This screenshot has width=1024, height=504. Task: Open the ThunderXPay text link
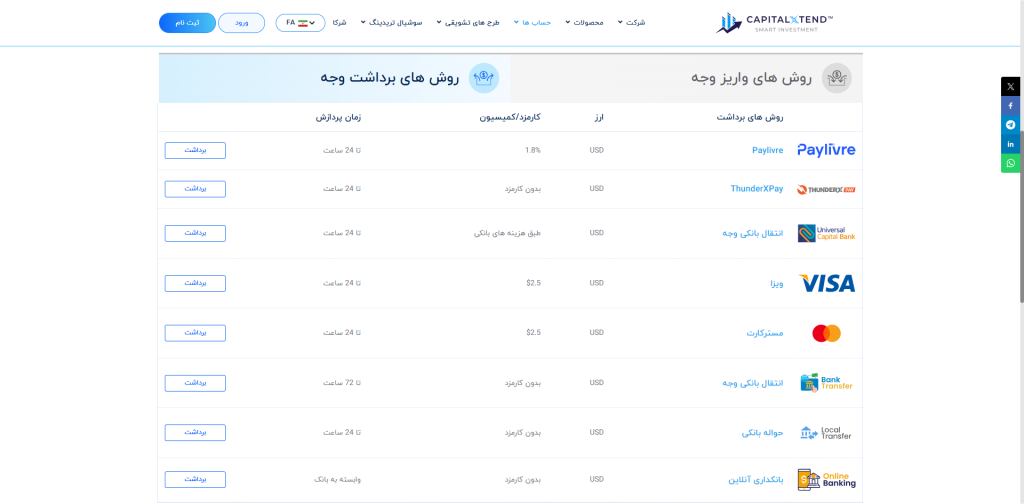point(757,189)
